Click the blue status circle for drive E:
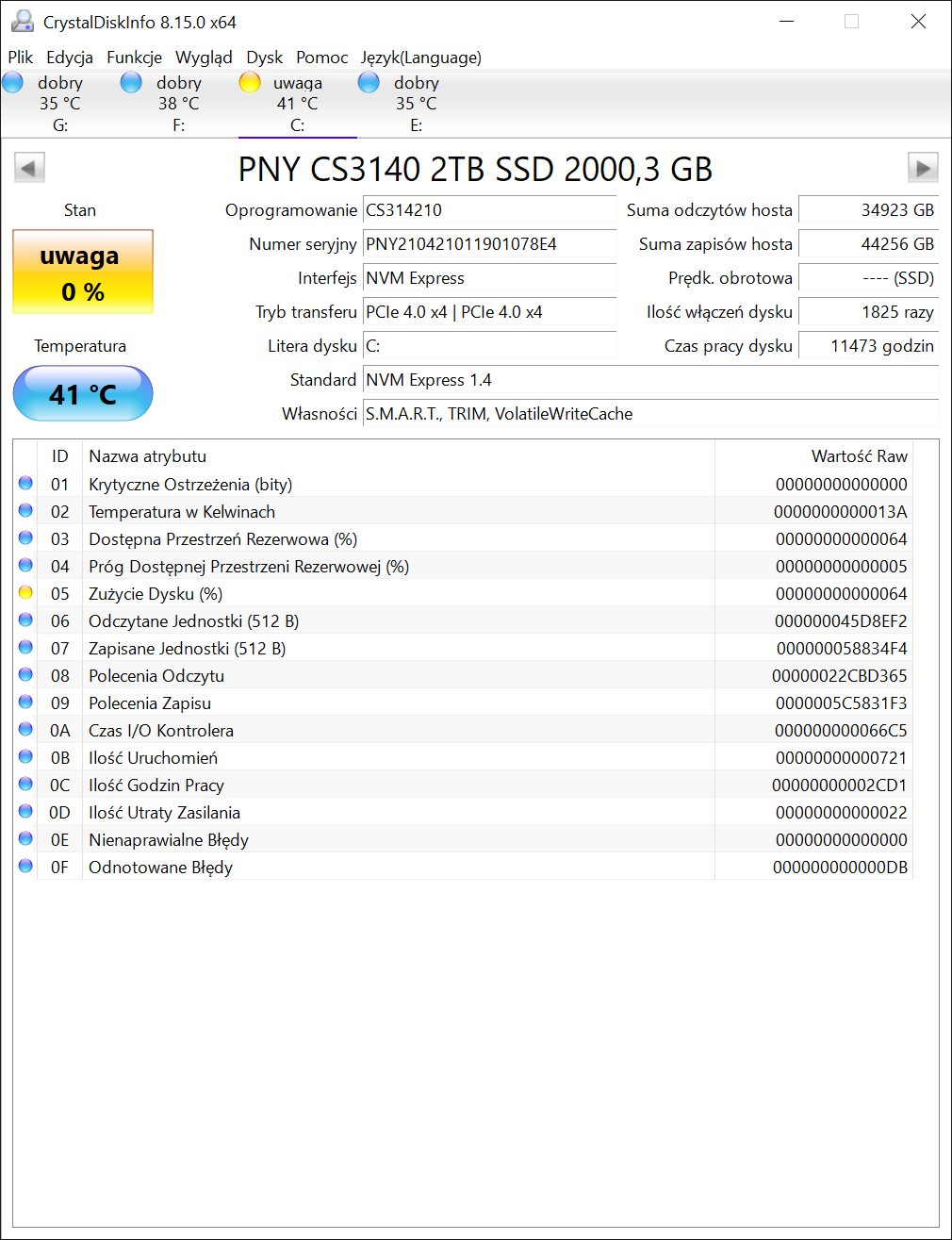Viewport: 952px width, 1240px height. coord(369,82)
